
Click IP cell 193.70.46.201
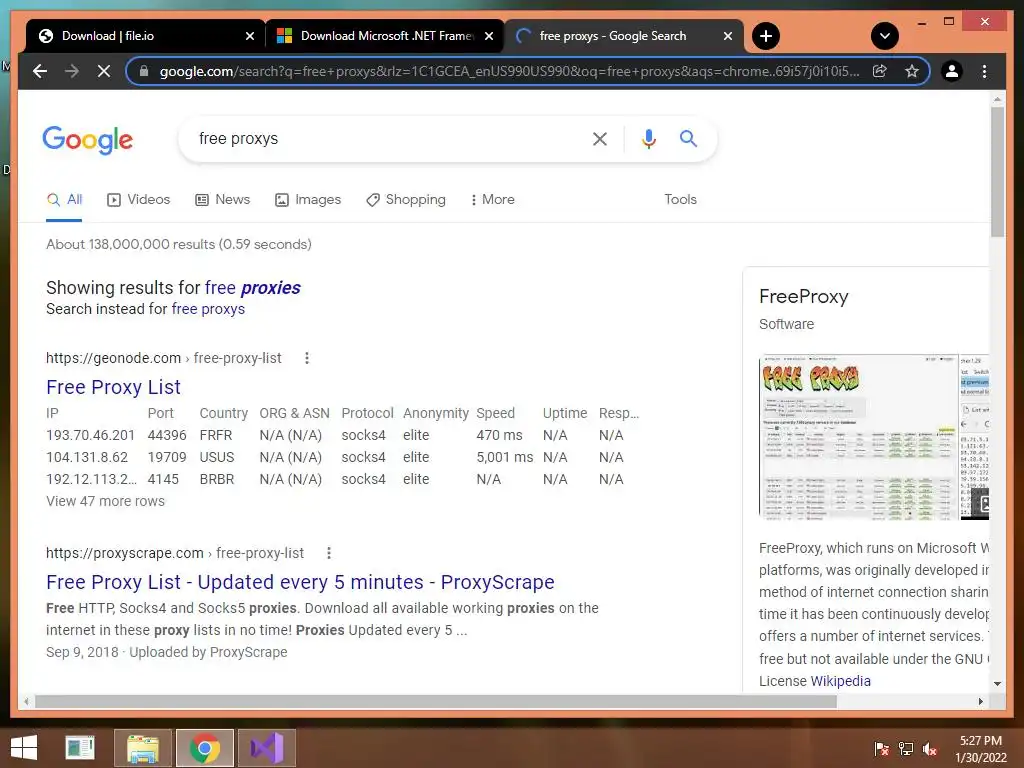[x=90, y=435]
